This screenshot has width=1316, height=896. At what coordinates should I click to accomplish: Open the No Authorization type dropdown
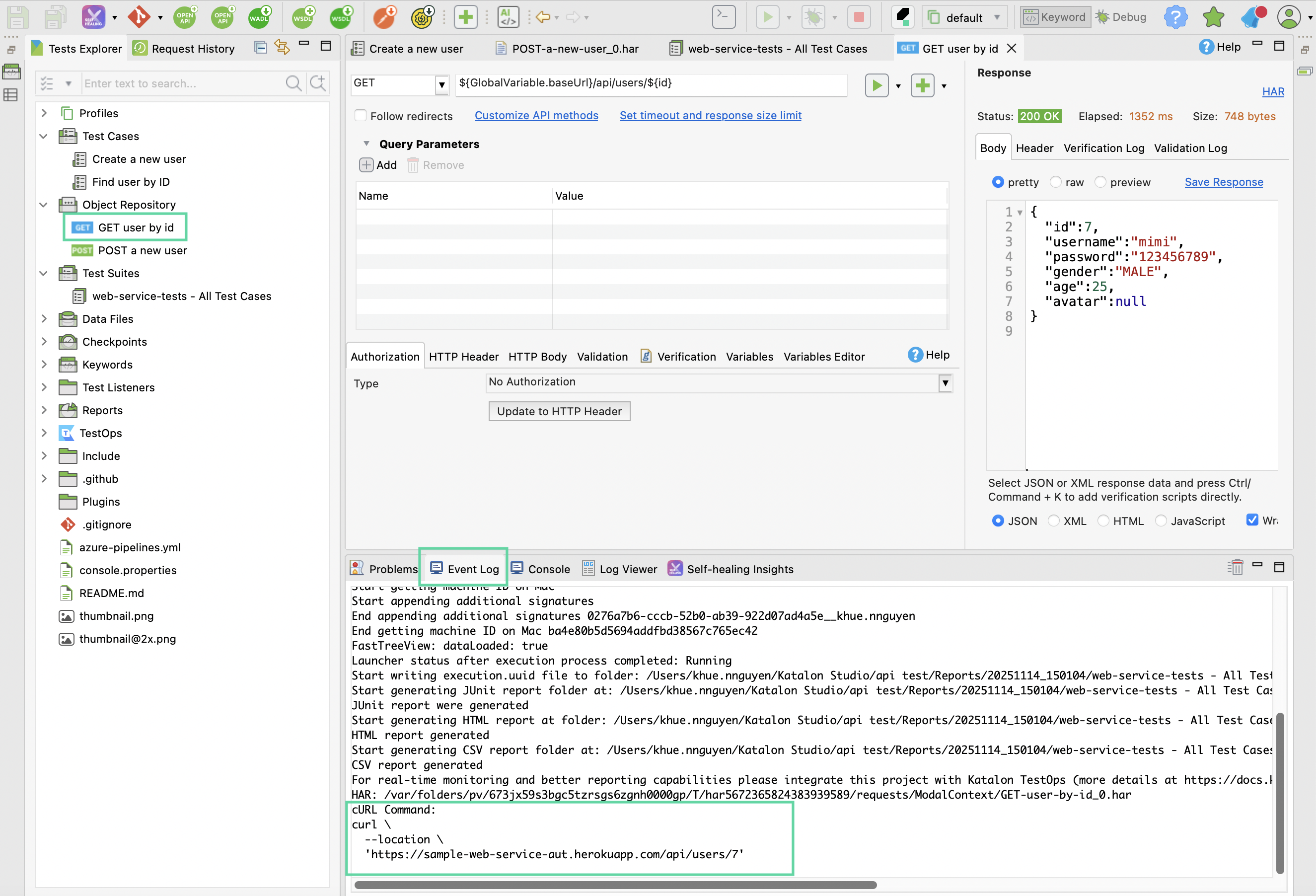[945, 383]
